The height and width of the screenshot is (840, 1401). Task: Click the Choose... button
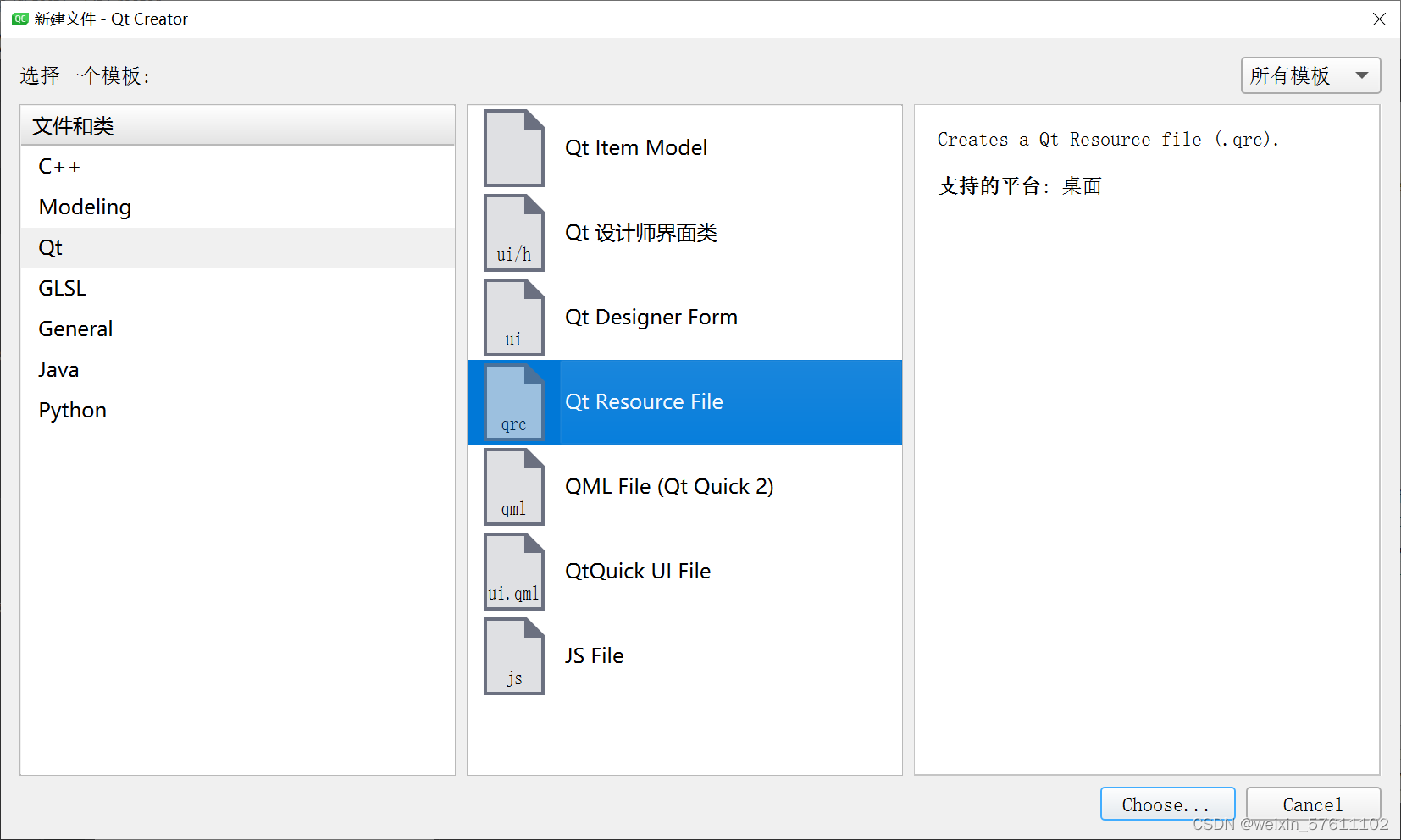click(1167, 804)
